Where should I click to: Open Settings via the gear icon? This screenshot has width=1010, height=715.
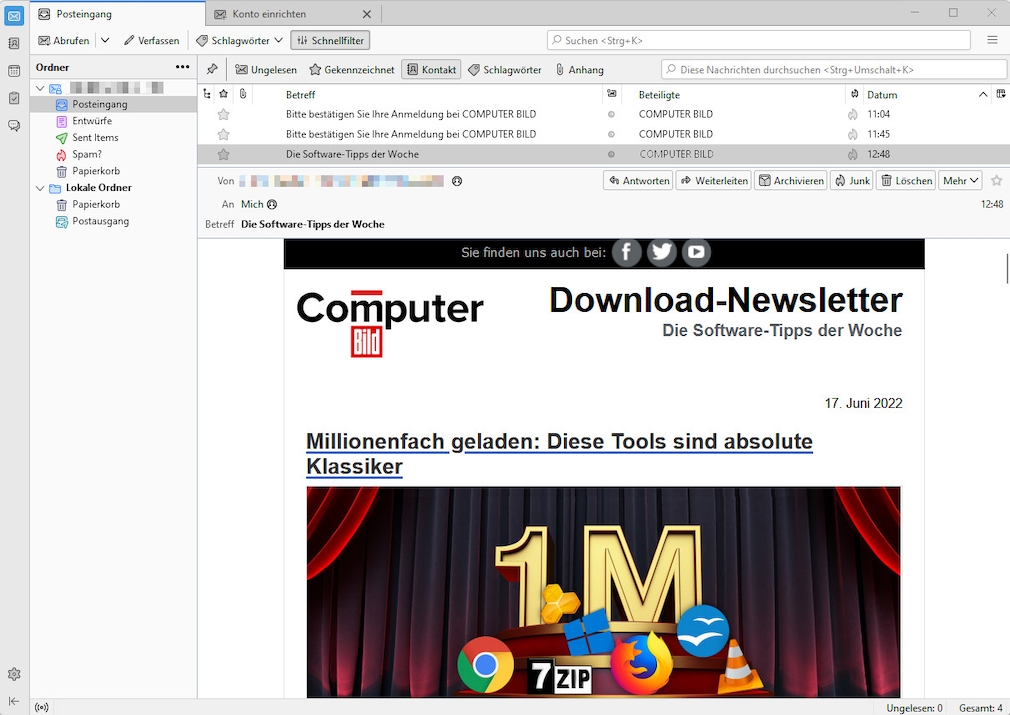(14, 674)
